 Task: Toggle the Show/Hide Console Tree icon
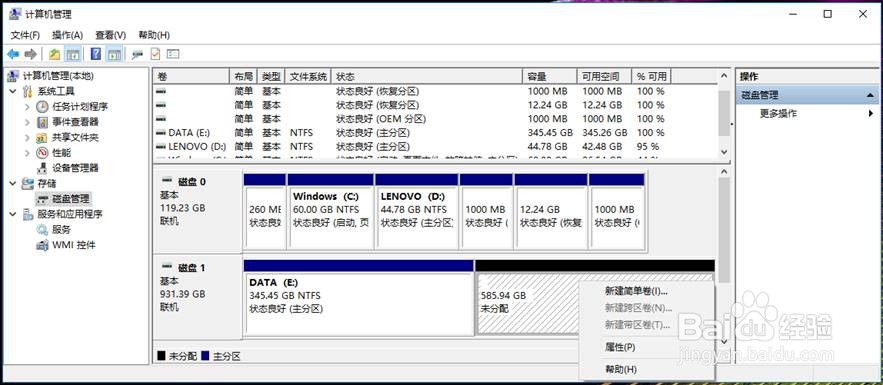72,54
